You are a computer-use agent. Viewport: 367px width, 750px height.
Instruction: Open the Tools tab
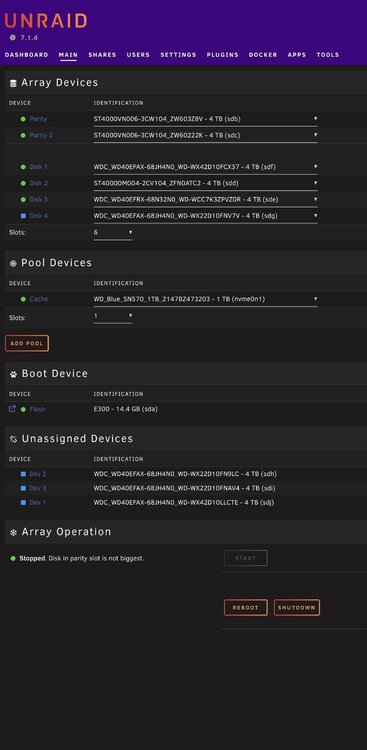(328, 55)
